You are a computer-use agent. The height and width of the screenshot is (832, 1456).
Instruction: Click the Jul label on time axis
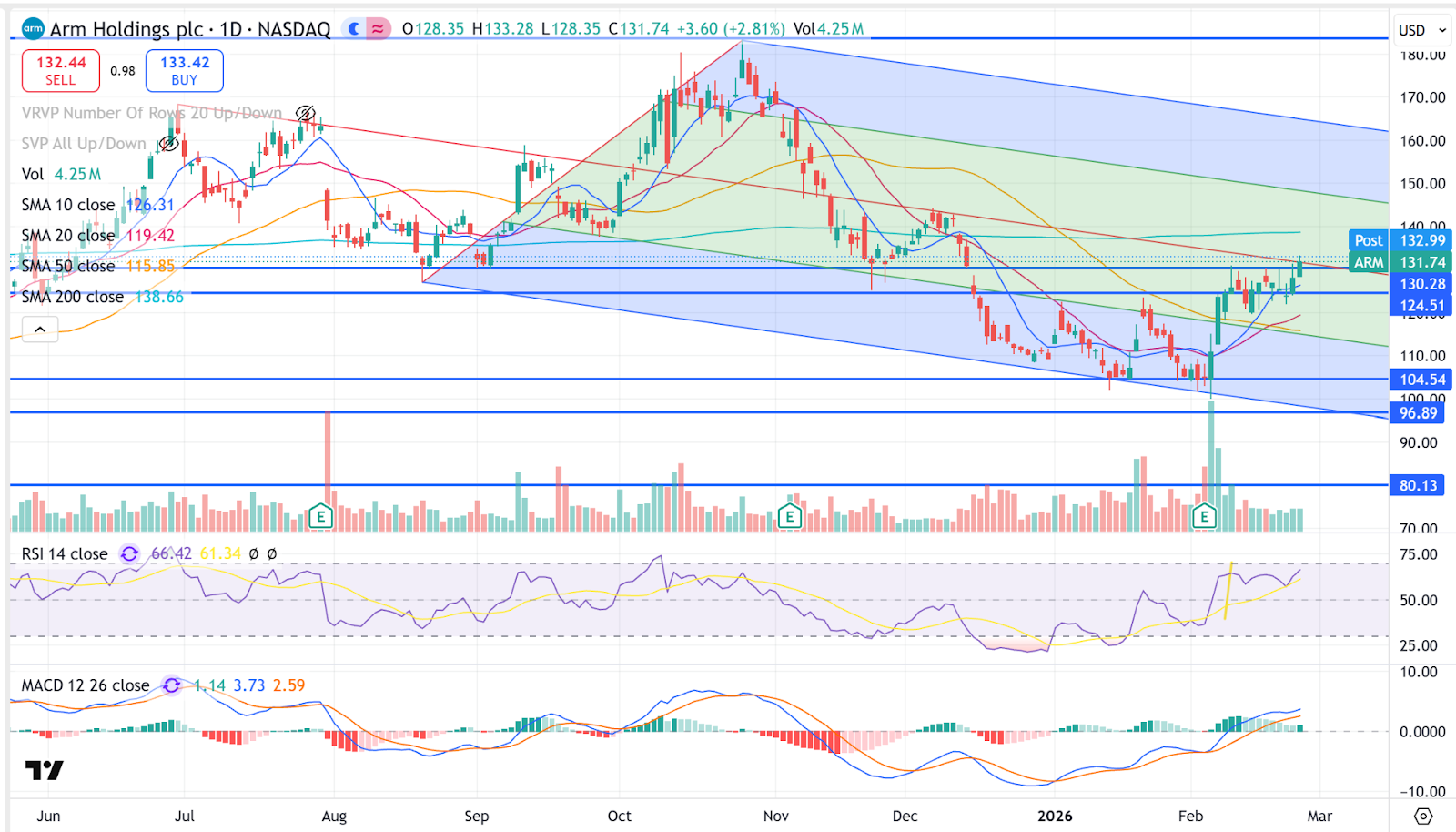click(x=185, y=816)
